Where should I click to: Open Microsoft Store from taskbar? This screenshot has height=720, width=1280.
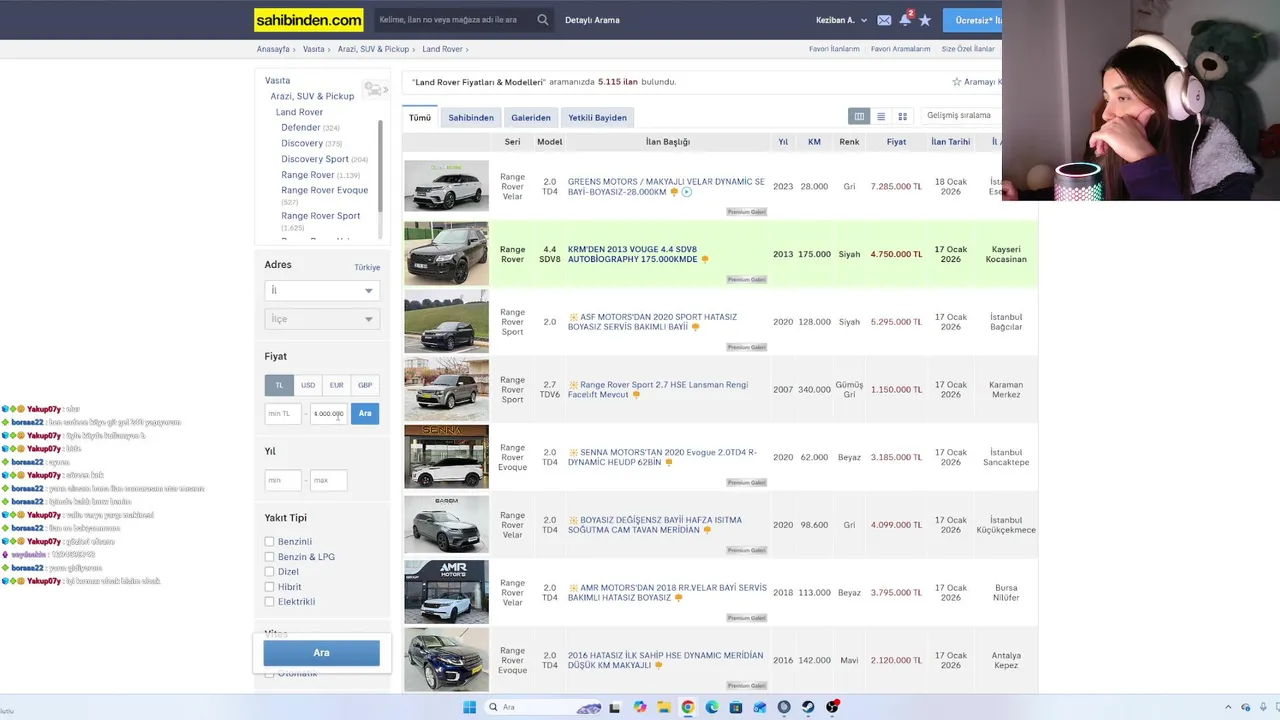click(736, 707)
